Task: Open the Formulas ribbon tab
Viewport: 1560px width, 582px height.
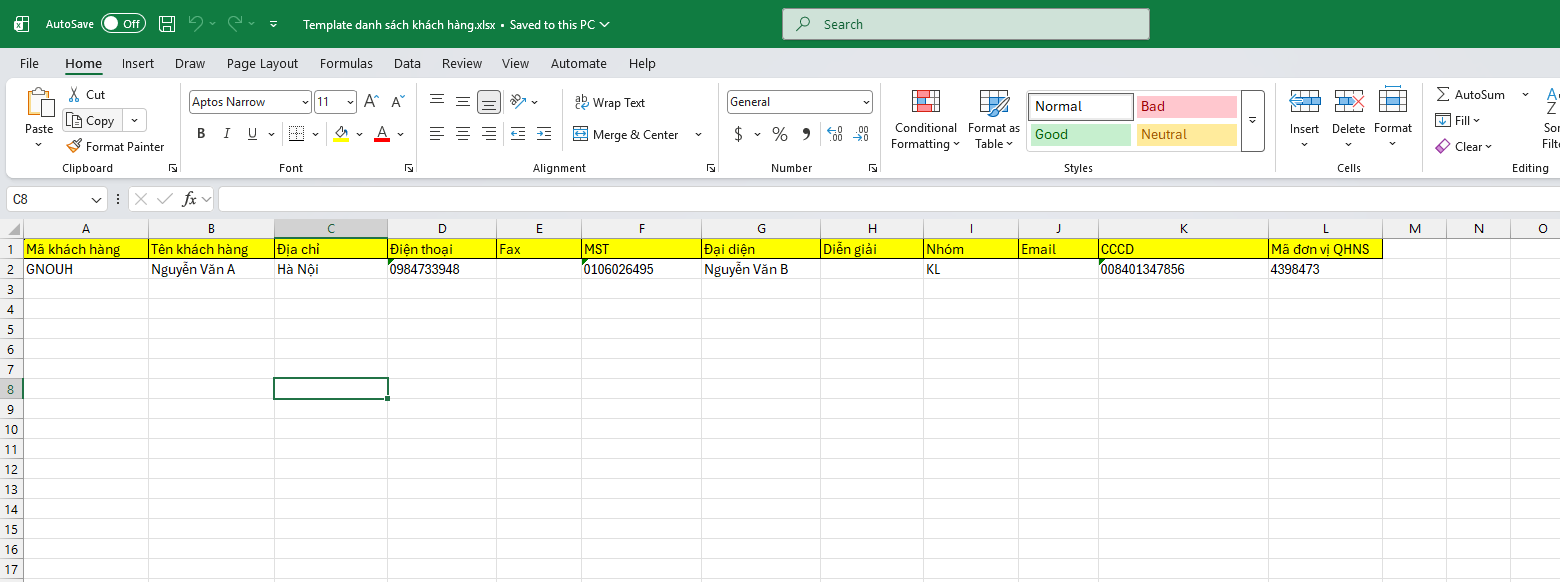Action: pyautogui.click(x=346, y=63)
